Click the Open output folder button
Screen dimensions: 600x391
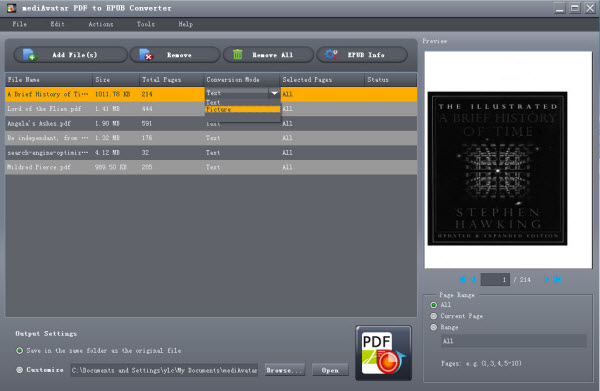330,370
